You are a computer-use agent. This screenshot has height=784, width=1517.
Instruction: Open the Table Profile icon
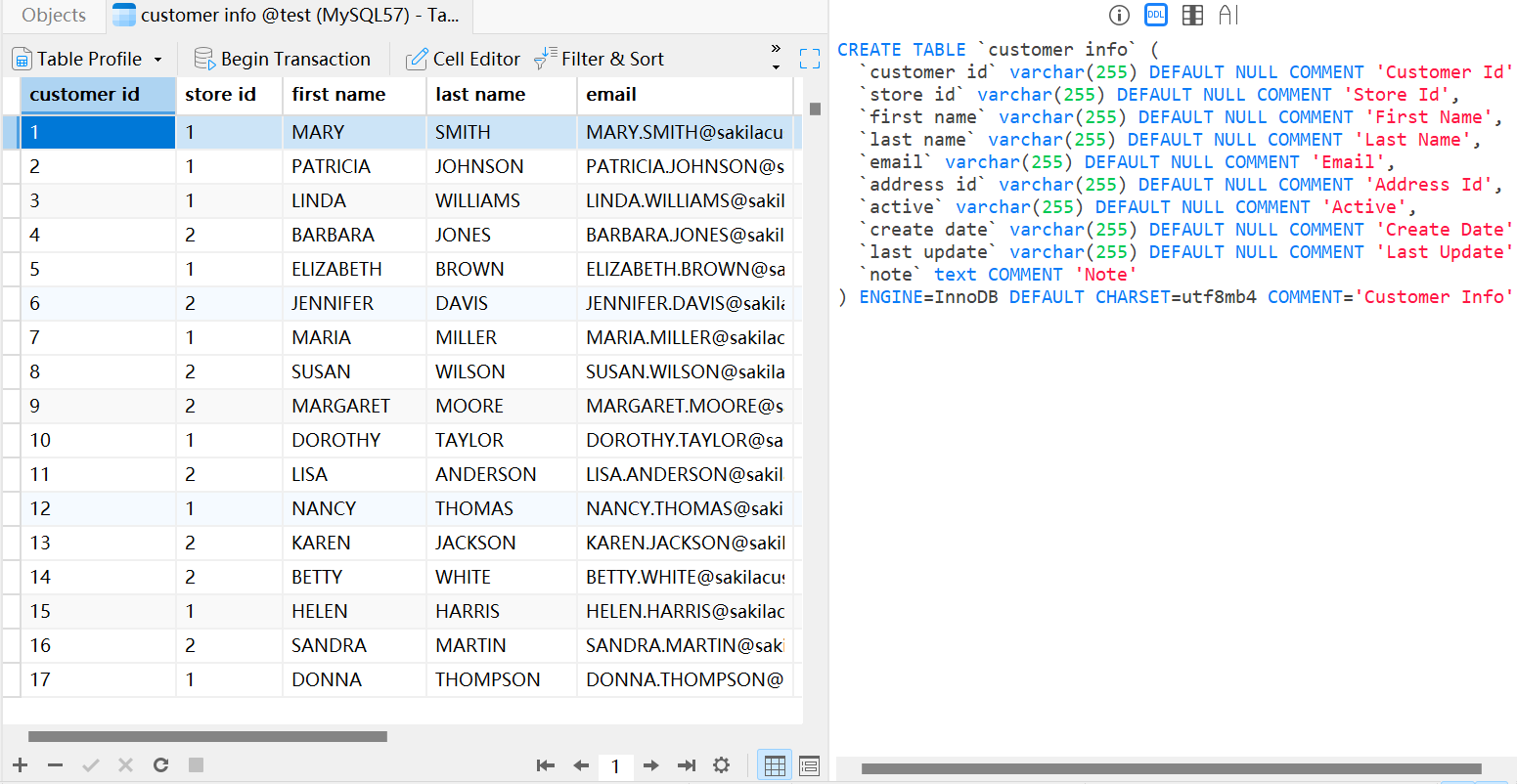click(x=22, y=60)
